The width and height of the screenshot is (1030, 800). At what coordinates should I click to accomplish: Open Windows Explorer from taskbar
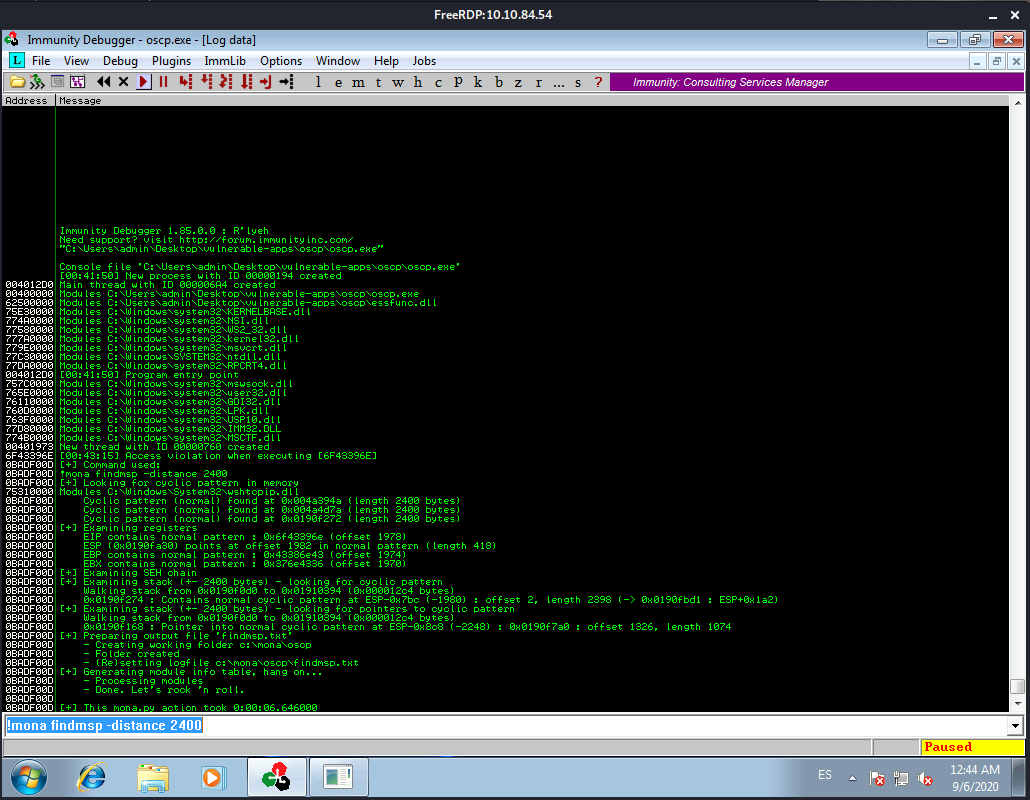[x=153, y=778]
